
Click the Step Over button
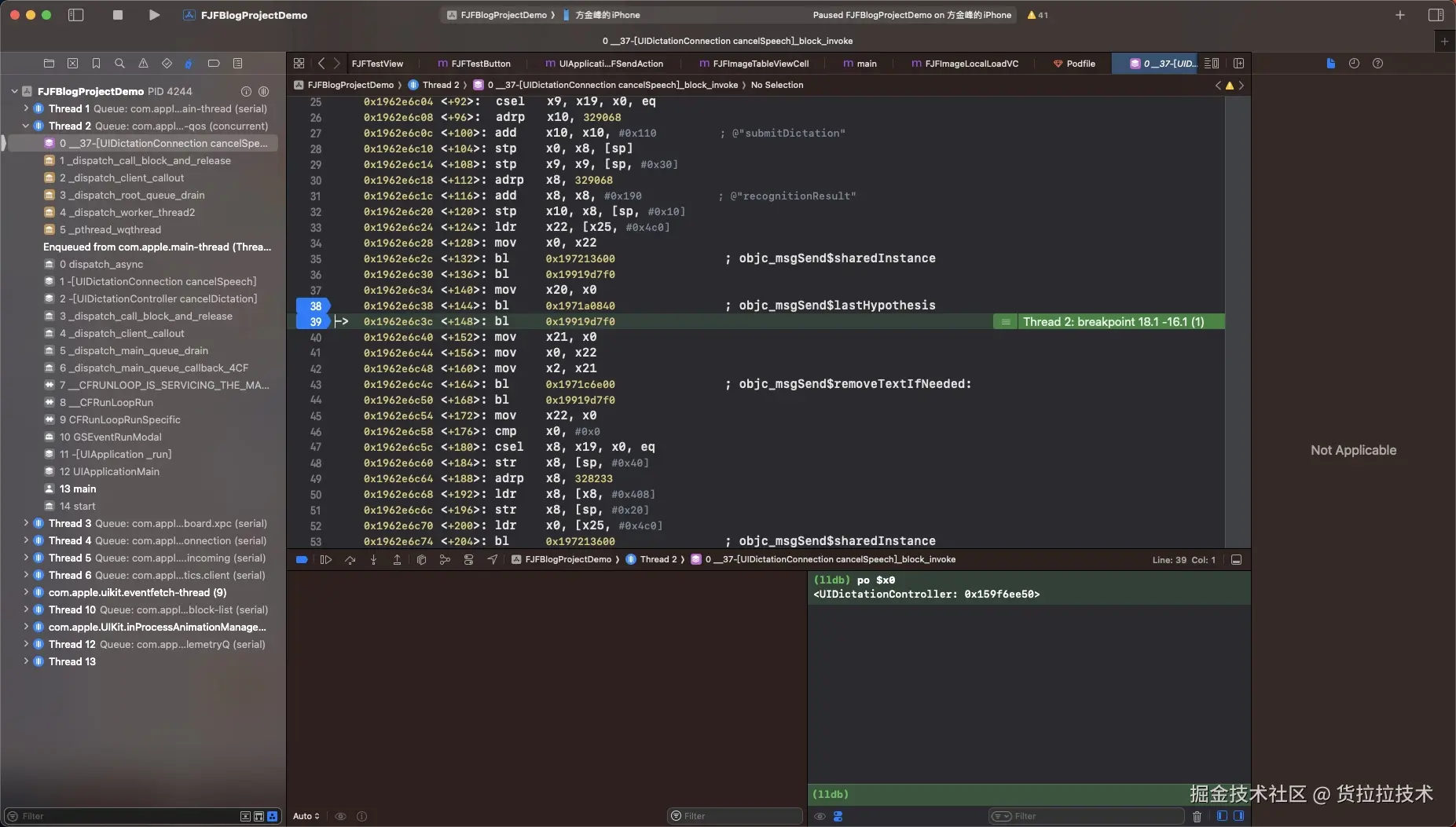tap(350, 560)
